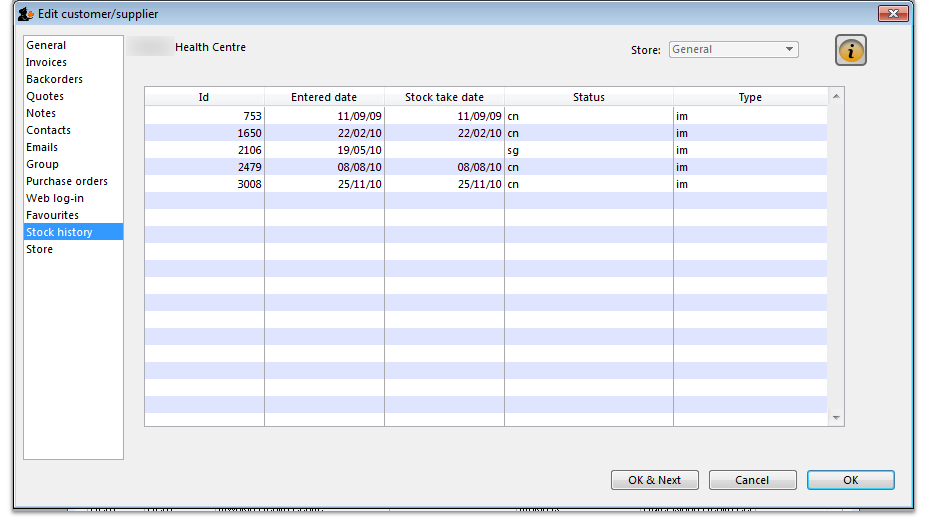
Task: Click the app icon in title bar
Action: pos(25,14)
